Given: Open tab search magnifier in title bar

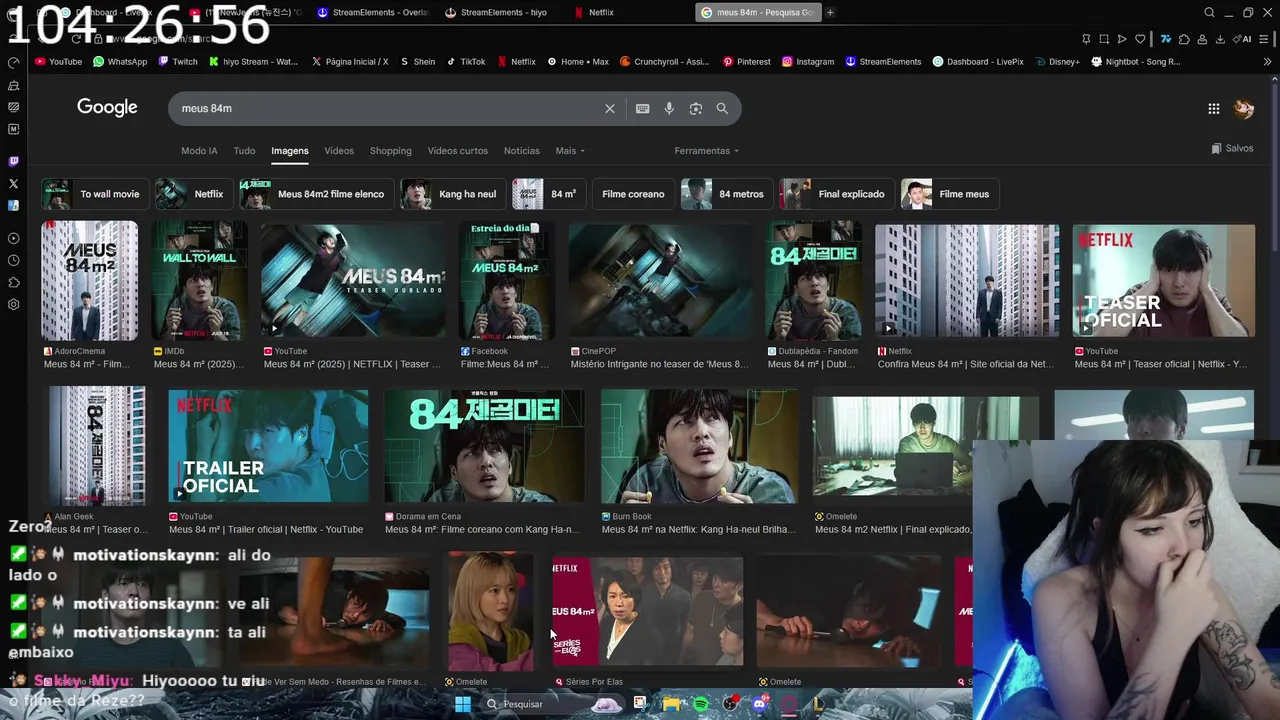Looking at the screenshot, I should [1209, 13].
